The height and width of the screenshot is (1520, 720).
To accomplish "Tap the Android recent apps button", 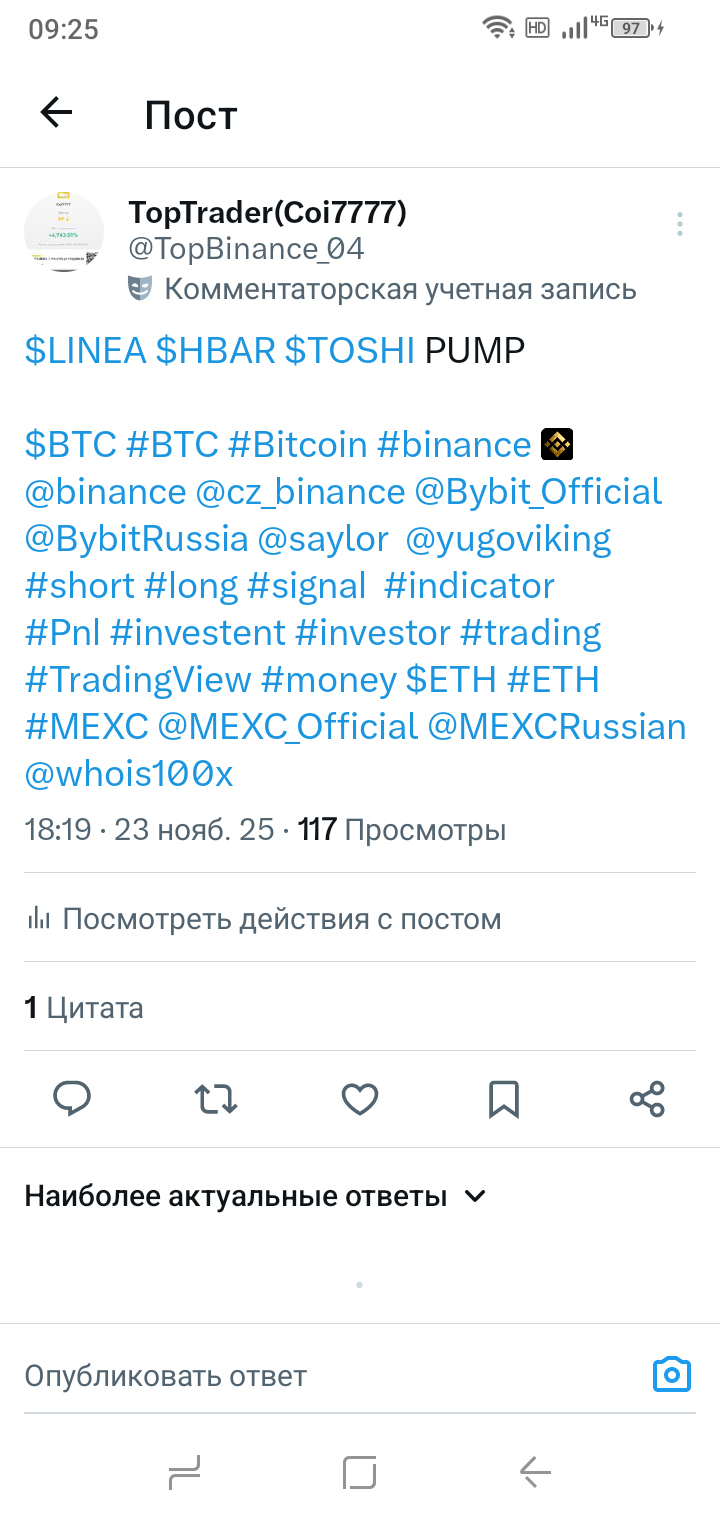I will [185, 1472].
